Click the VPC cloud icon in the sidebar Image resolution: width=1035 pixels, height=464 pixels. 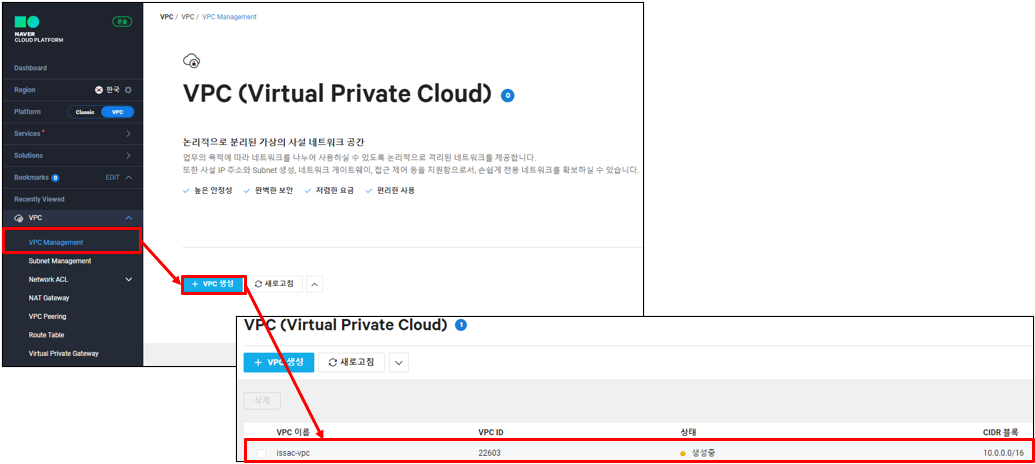point(18,218)
